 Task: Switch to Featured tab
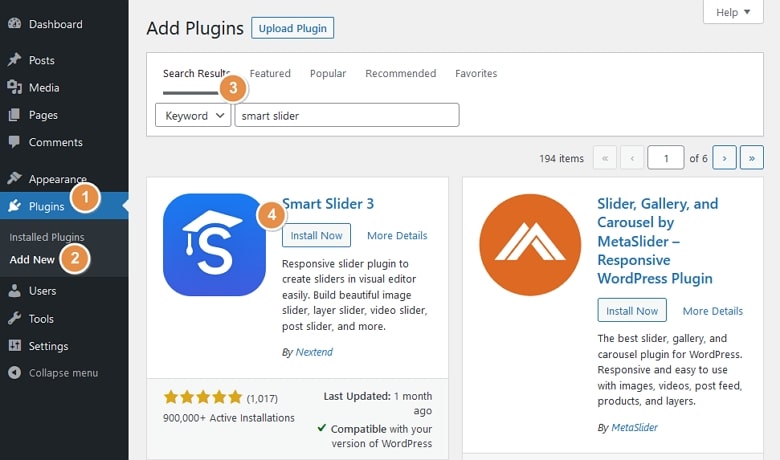[270, 73]
